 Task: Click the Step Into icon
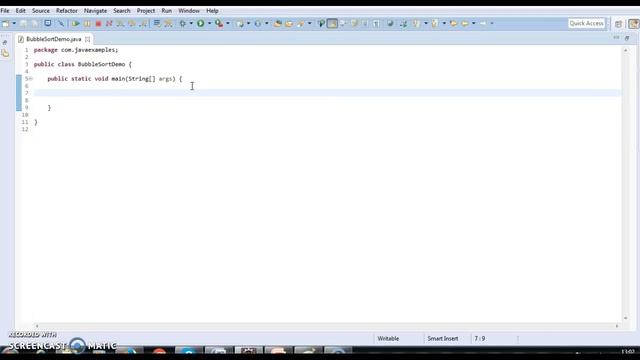(x=120, y=24)
